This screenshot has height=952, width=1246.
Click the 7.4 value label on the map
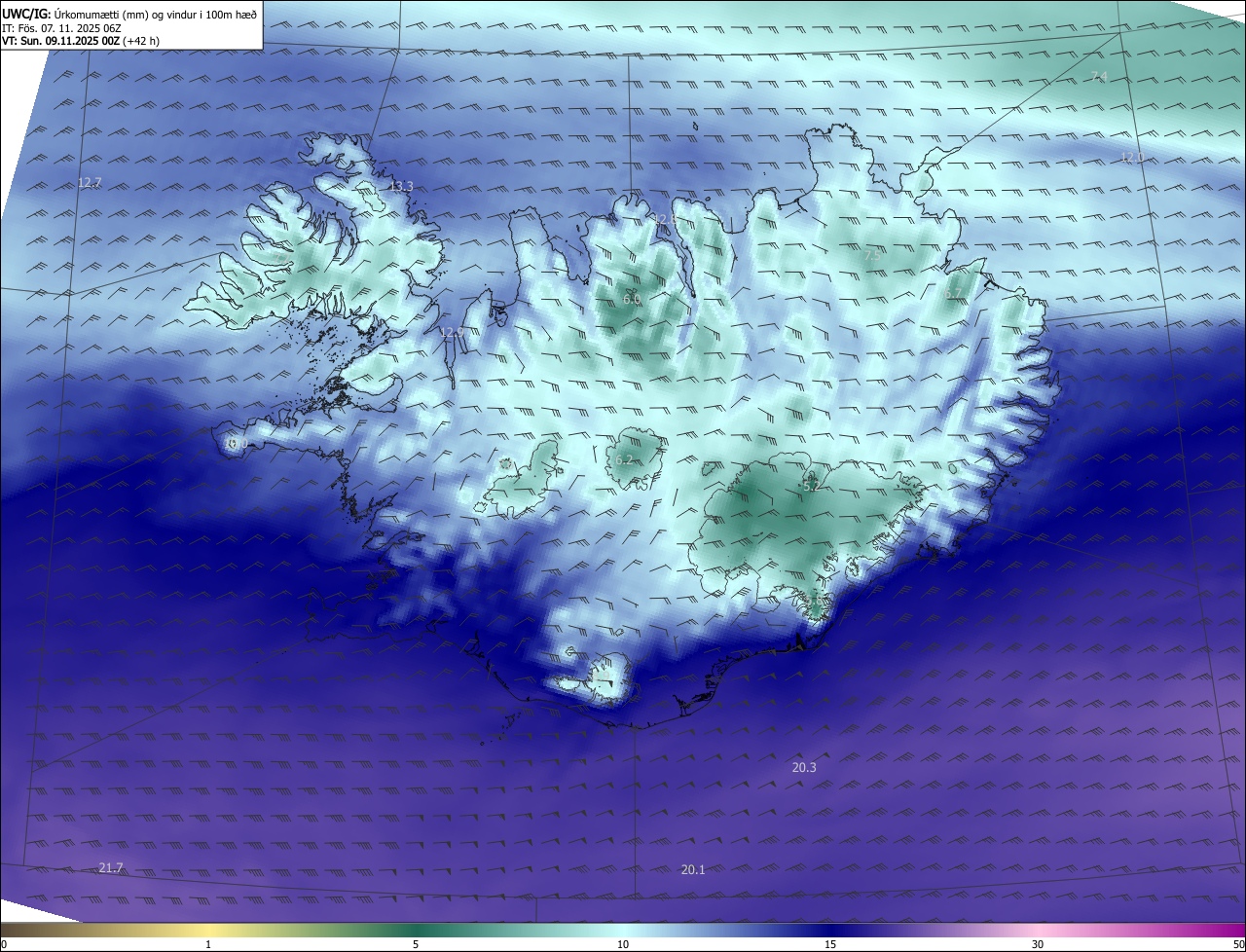click(x=1099, y=76)
